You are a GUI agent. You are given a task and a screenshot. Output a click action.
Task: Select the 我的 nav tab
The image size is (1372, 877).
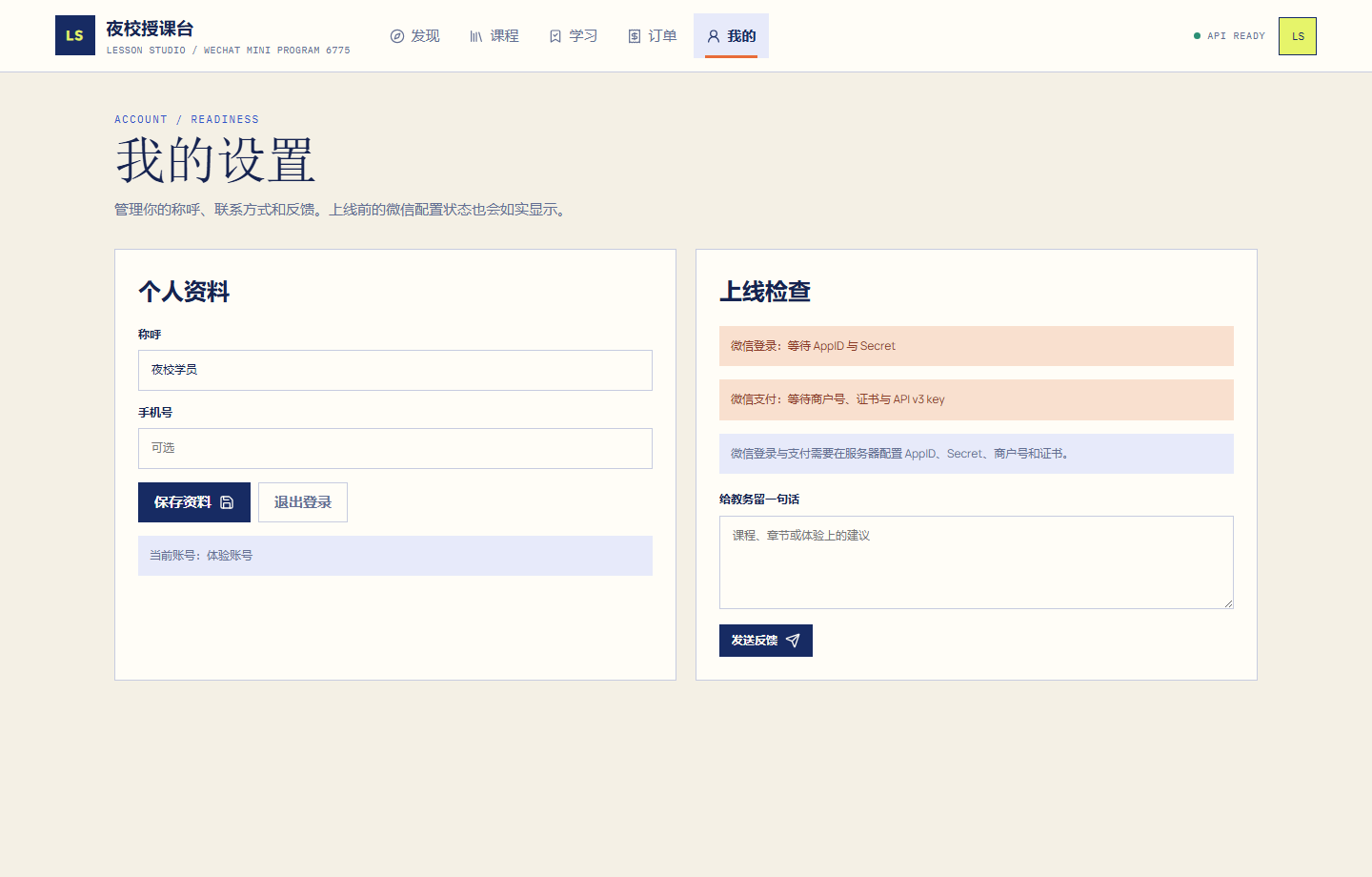coord(731,36)
